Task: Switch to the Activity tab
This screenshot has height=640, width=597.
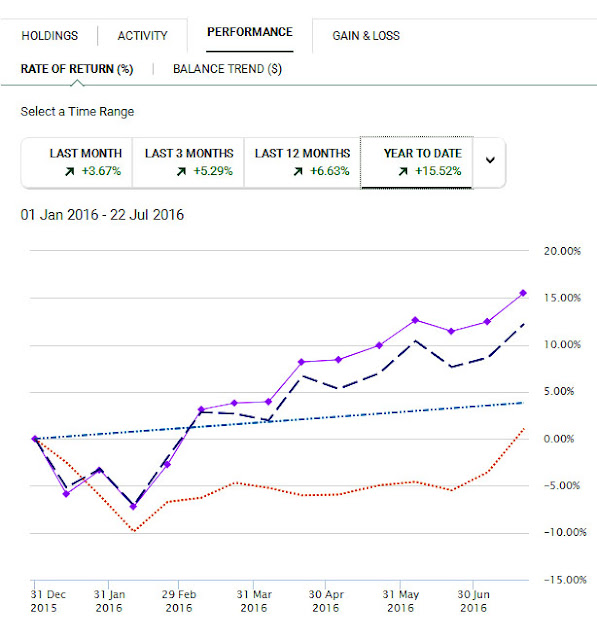Action: click(142, 36)
